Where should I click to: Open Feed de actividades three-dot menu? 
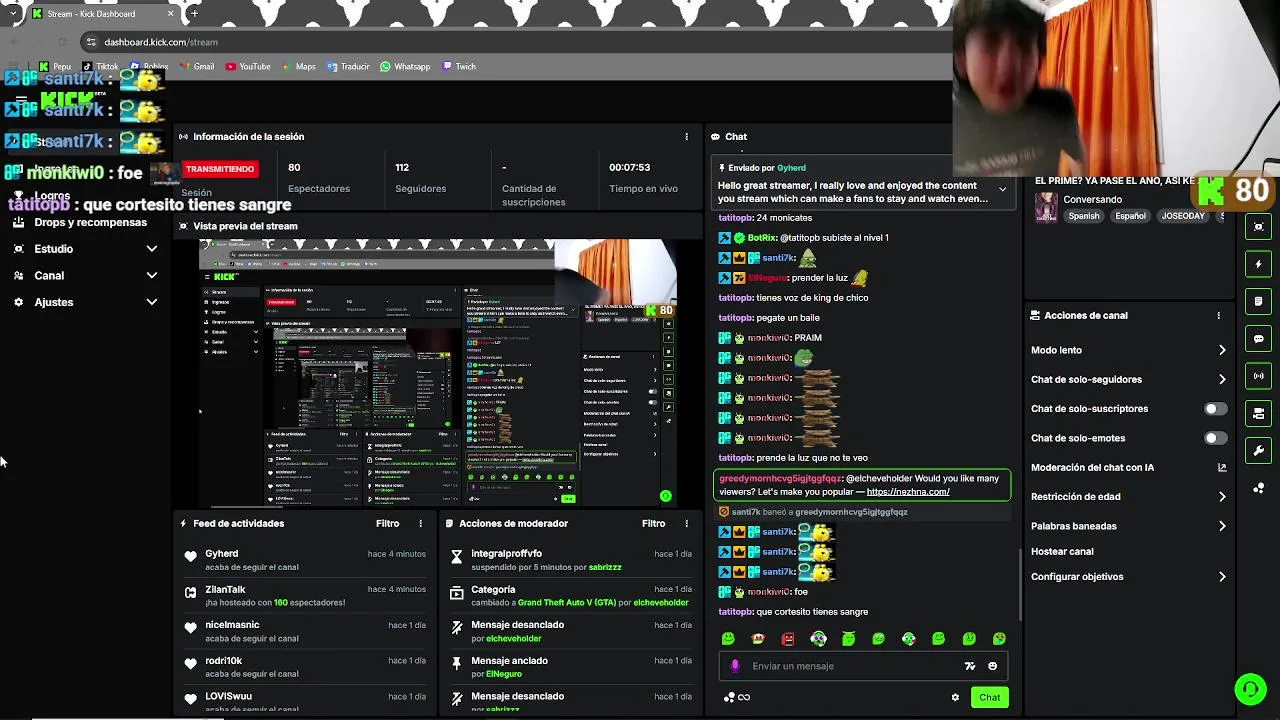[420, 524]
